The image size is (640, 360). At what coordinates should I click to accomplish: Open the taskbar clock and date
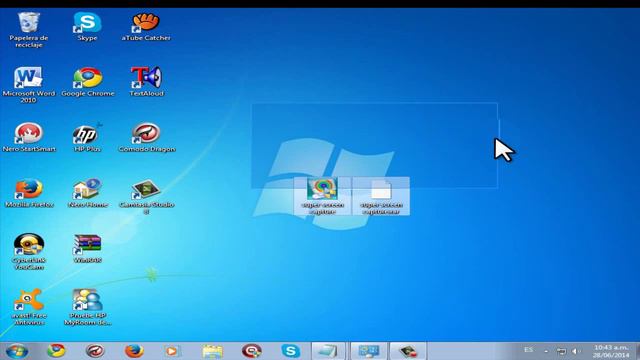point(611,351)
